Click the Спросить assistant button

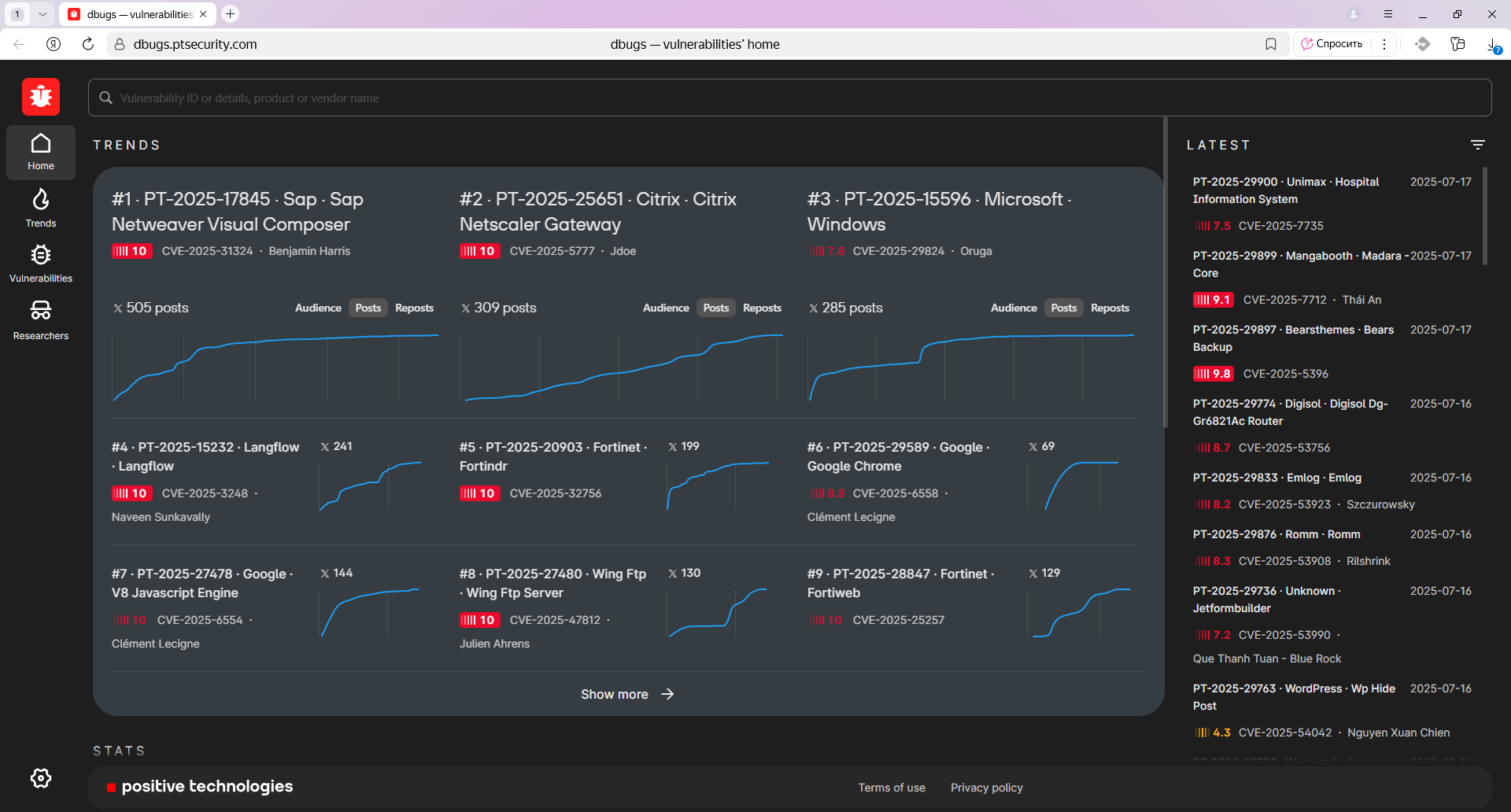coord(1332,44)
